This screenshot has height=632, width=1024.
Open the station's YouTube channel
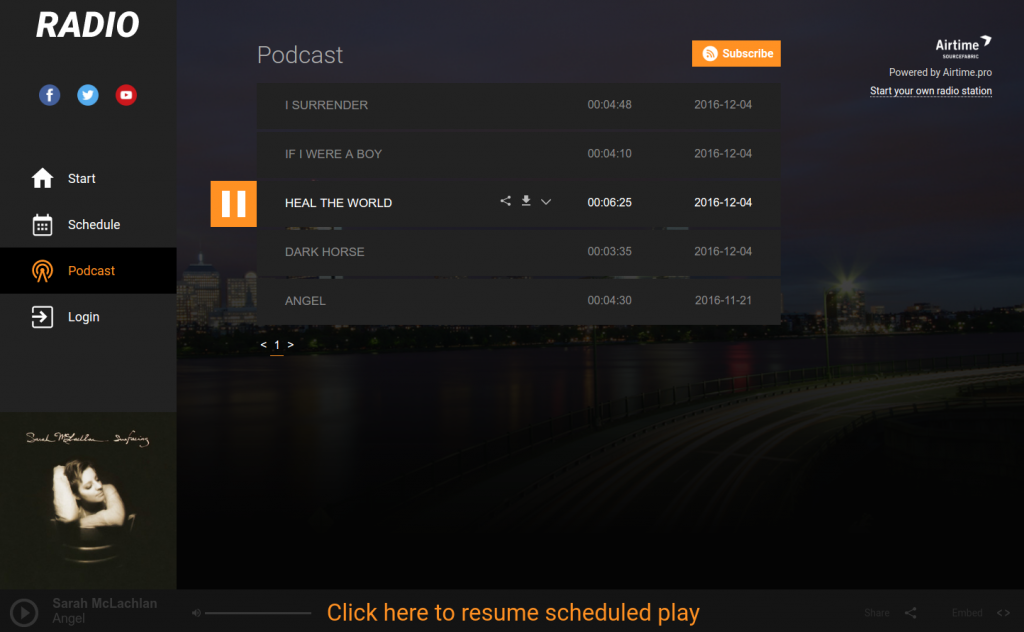point(125,94)
